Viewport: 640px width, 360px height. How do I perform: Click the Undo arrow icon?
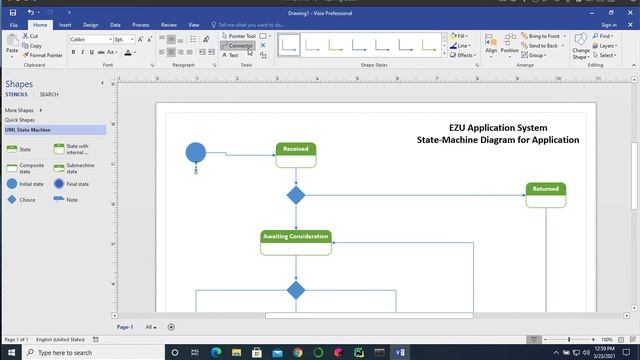tap(31, 13)
